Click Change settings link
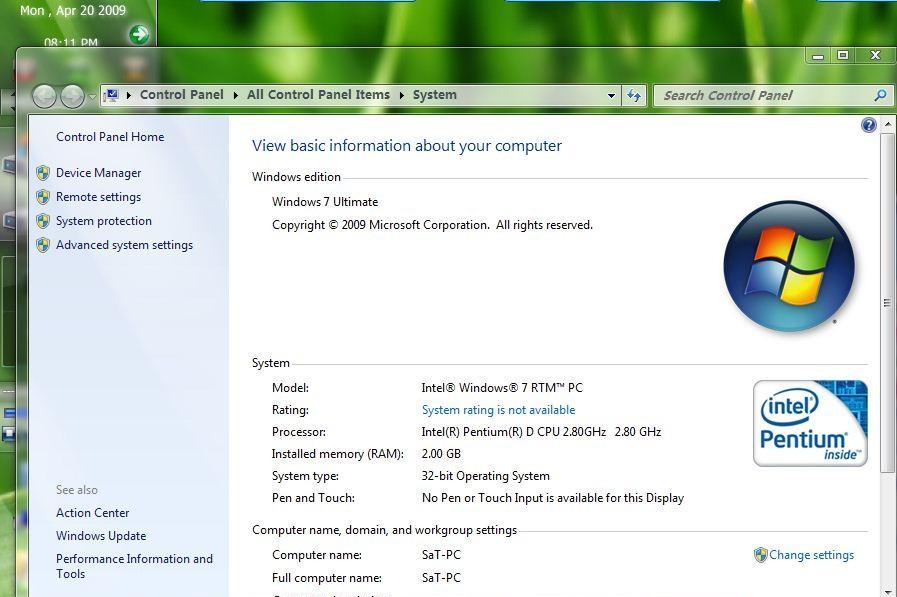Viewport: 897px width, 597px height. pos(811,555)
